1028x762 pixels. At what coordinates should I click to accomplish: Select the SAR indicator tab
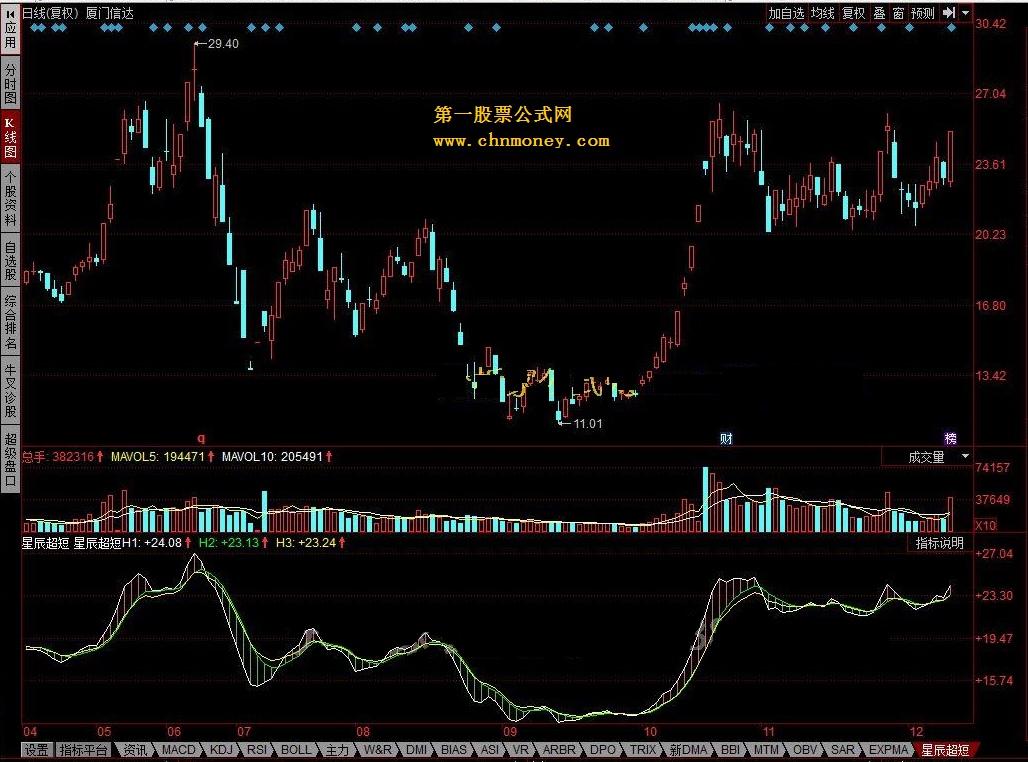pos(842,750)
